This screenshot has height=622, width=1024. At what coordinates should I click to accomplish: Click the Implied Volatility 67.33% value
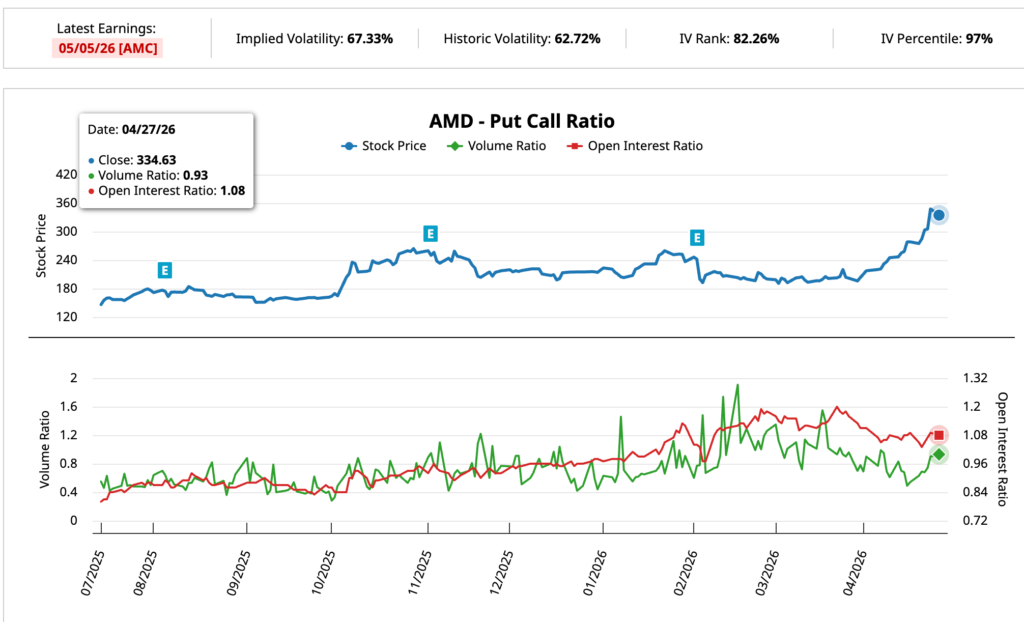(x=370, y=39)
